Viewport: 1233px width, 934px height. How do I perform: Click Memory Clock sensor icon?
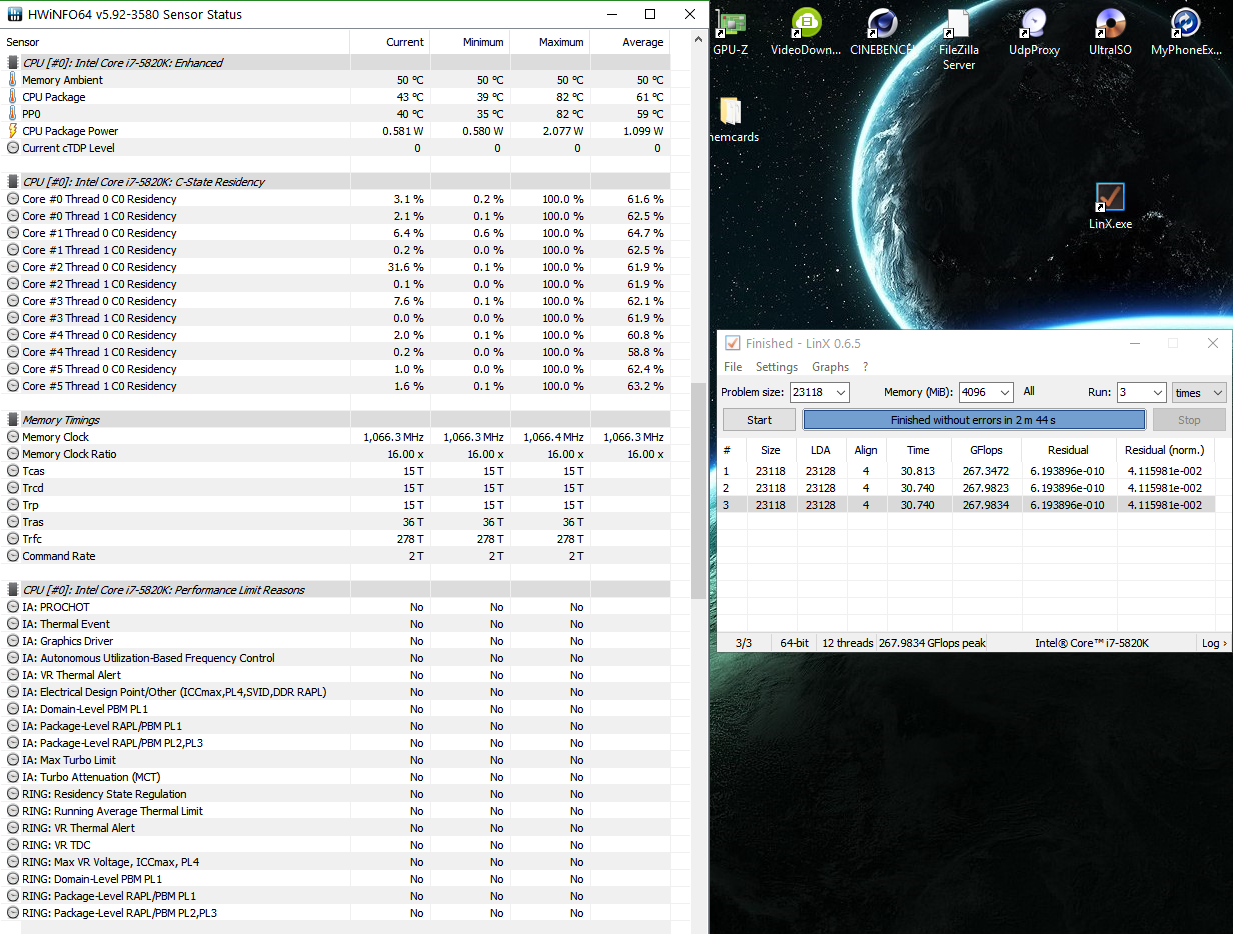pyautogui.click(x=13, y=437)
